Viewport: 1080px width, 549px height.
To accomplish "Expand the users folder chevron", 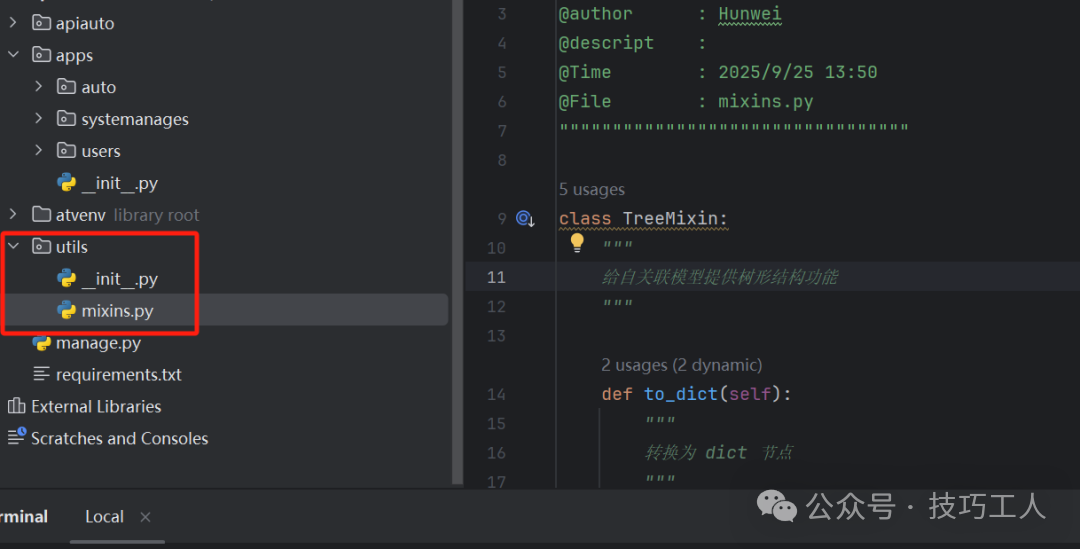I will click(x=39, y=150).
